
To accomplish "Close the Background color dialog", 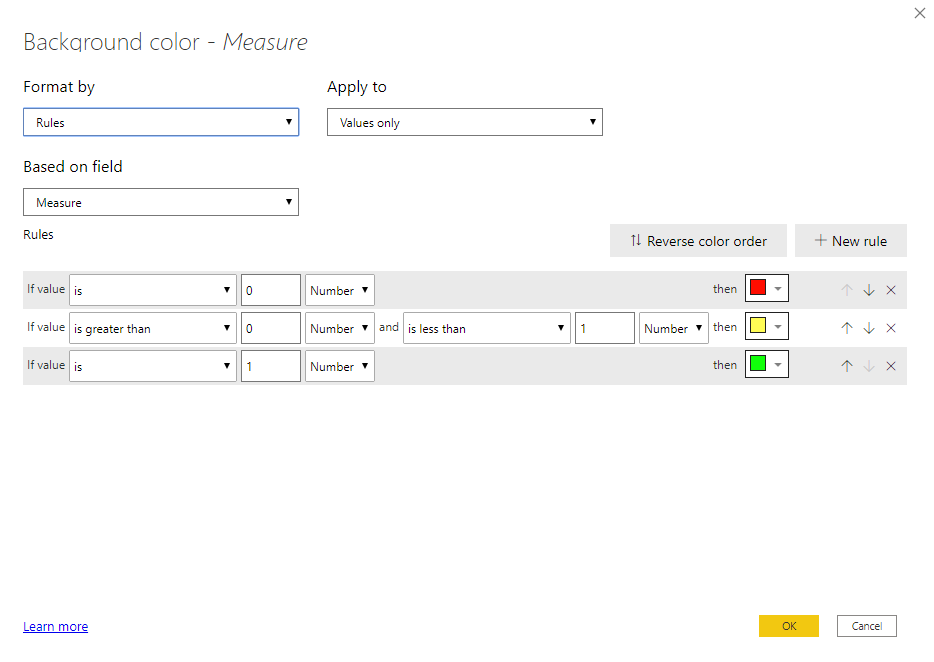I will pos(920,13).
